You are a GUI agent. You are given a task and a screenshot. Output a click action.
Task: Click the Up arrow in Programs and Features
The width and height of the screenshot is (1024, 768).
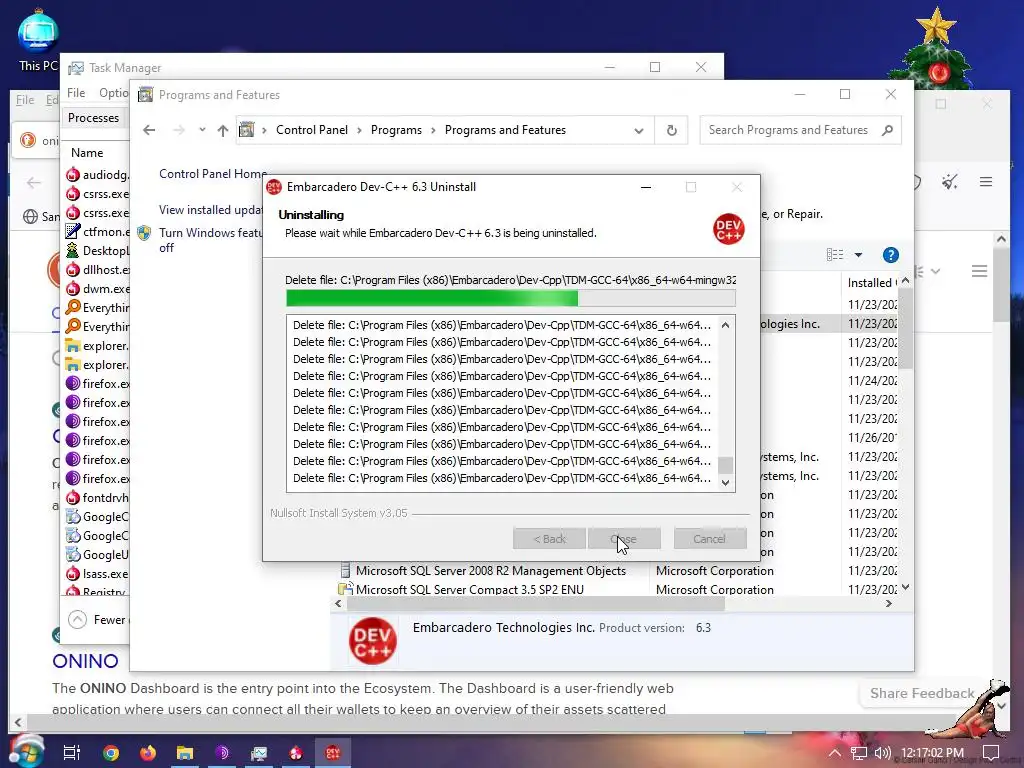[x=223, y=130]
